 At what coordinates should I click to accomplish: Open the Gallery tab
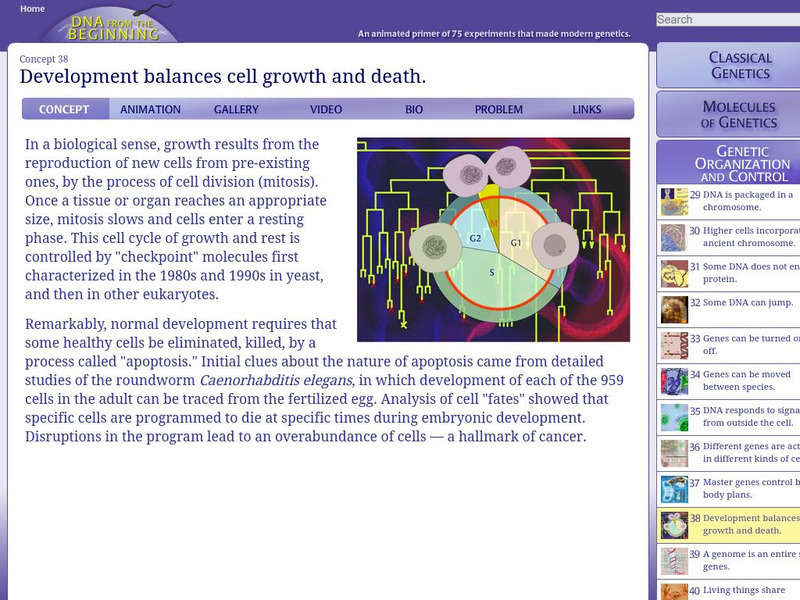pyautogui.click(x=236, y=110)
